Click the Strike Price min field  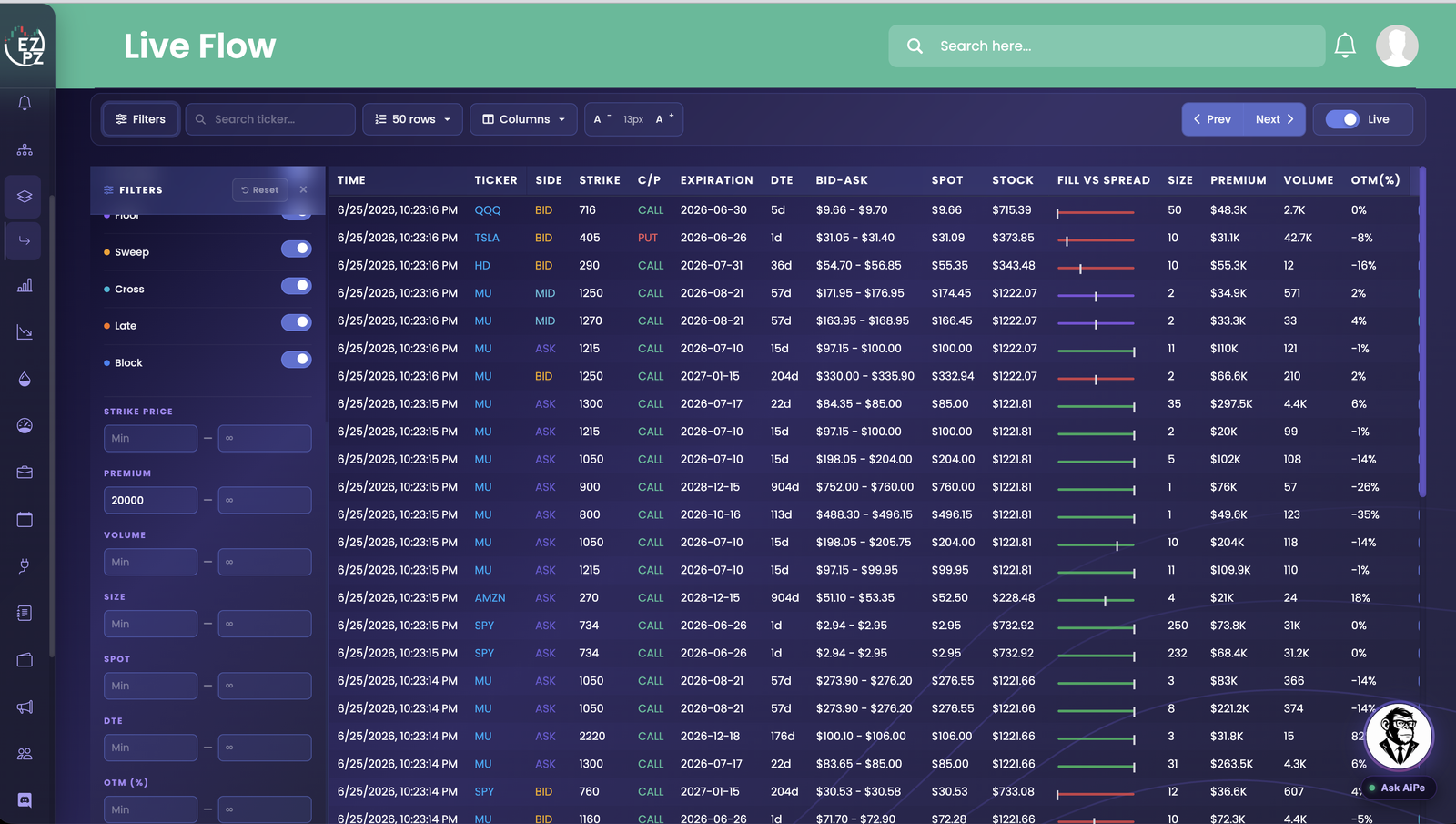tap(150, 438)
